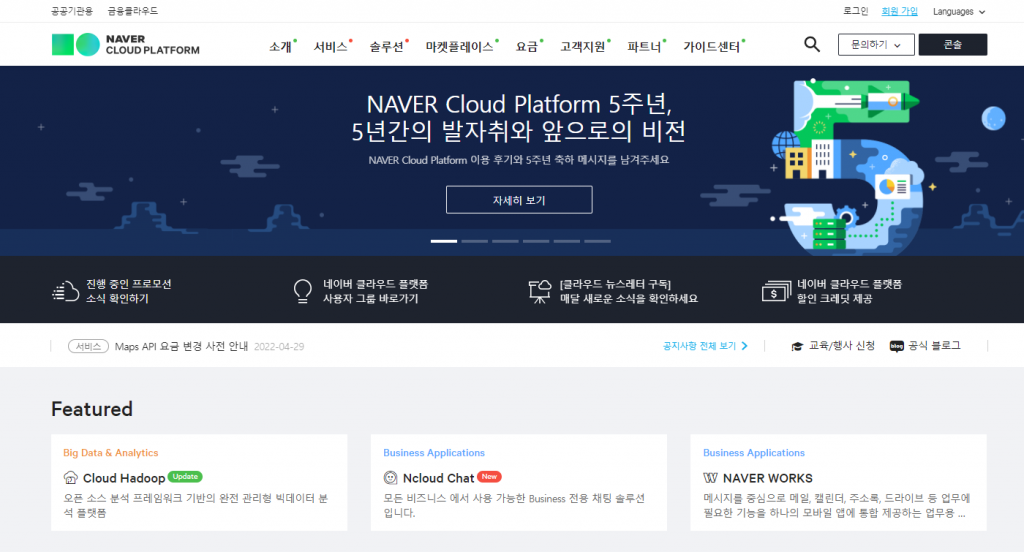Image resolution: width=1024 pixels, height=552 pixels.
Task: Select the third banner slide indicator
Action: tap(505, 241)
